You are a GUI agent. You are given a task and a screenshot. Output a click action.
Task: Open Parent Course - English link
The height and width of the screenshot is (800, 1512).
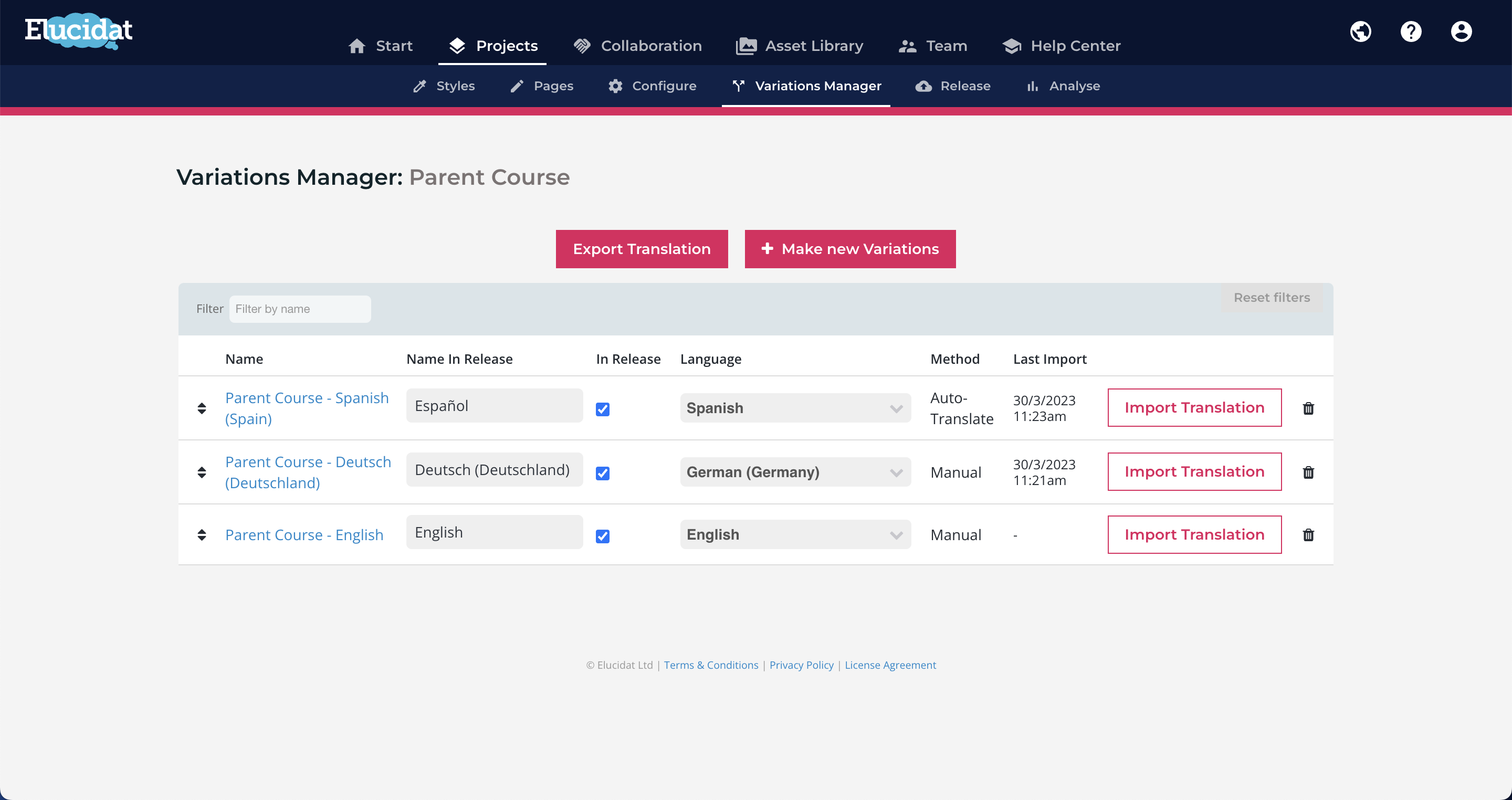pyautogui.click(x=304, y=535)
